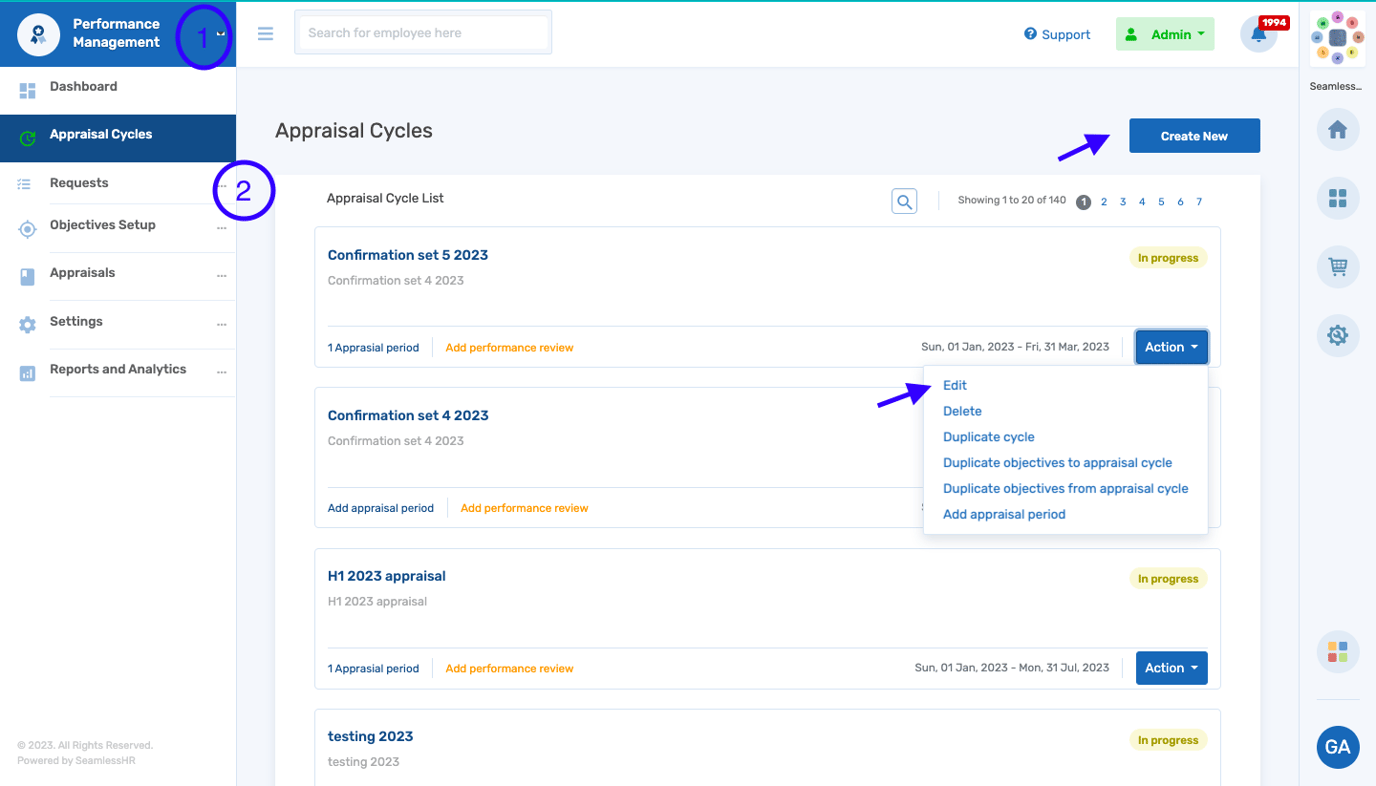
Task: Click the four-square grid icon in right sidebar
Action: [x=1337, y=199]
